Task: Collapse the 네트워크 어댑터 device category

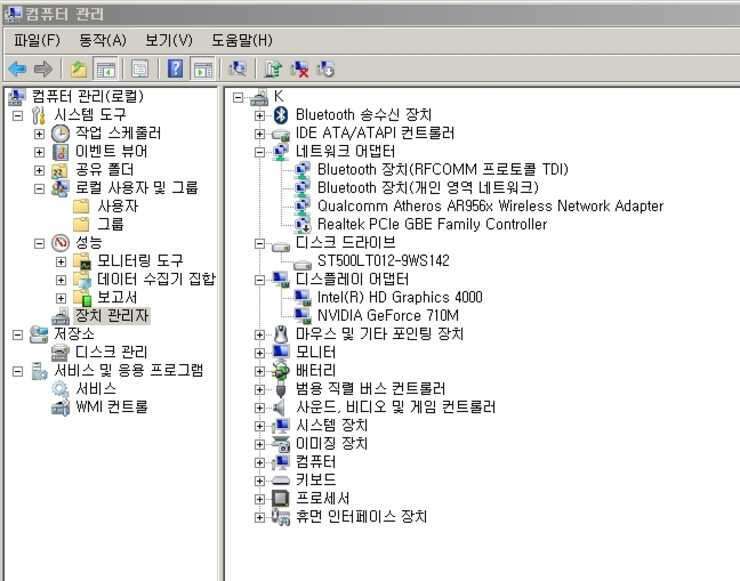Action: pyautogui.click(x=259, y=152)
